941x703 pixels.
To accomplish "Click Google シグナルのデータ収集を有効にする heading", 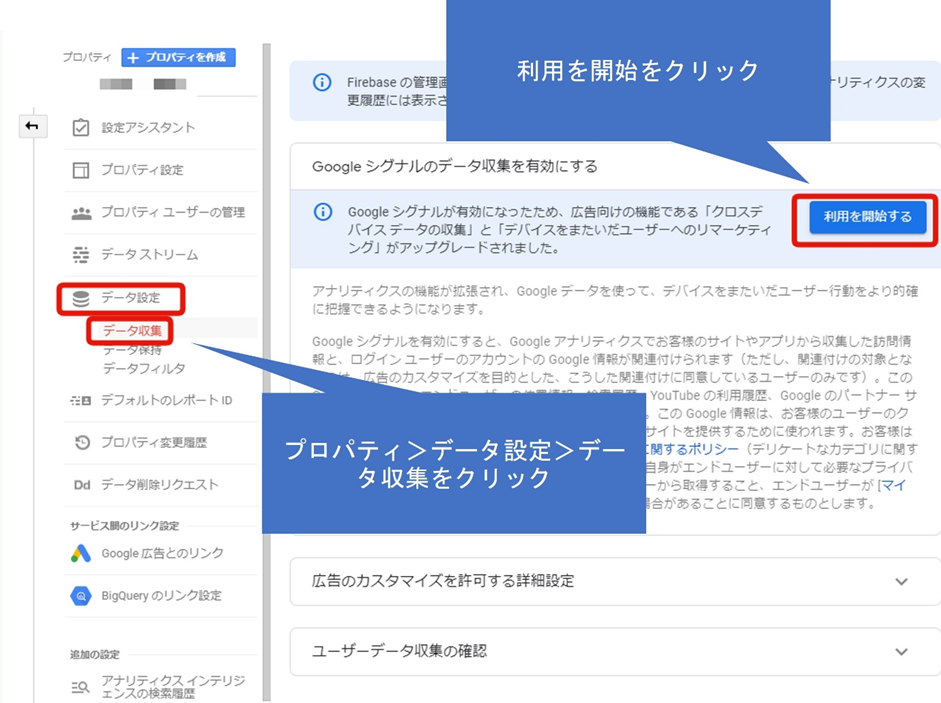I will [454, 166].
